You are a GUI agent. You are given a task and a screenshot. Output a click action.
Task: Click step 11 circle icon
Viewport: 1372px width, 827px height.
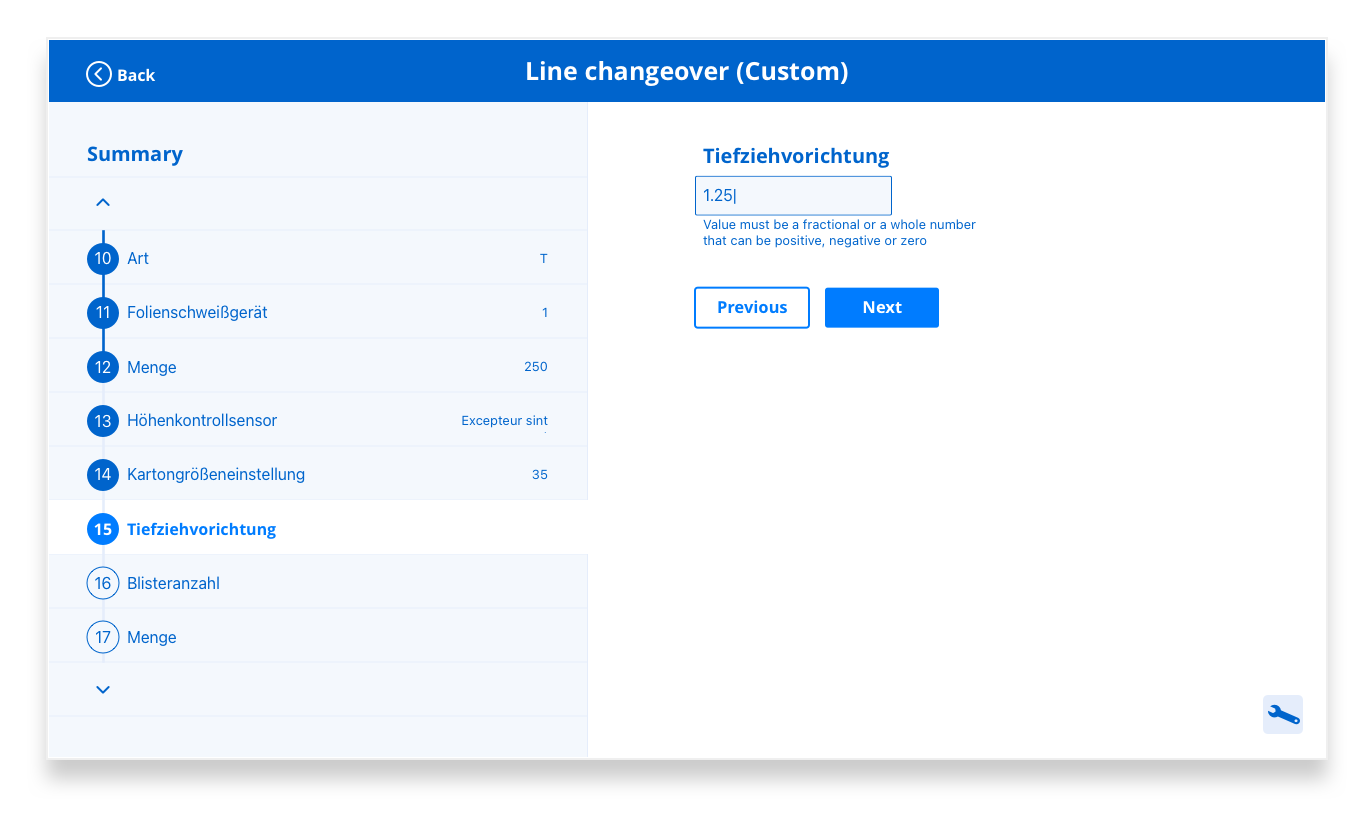click(103, 313)
